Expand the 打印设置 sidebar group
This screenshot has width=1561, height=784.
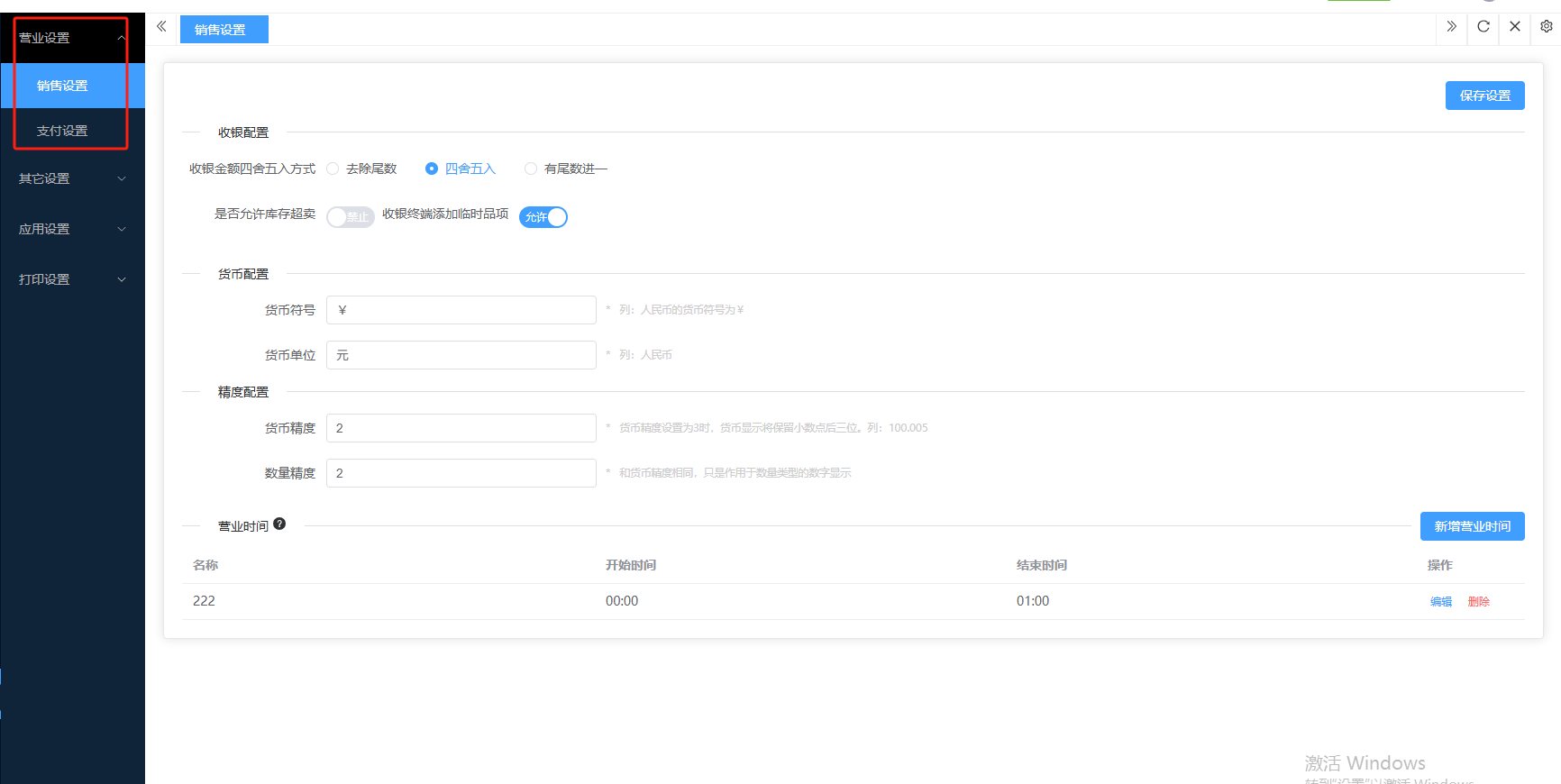coord(72,279)
